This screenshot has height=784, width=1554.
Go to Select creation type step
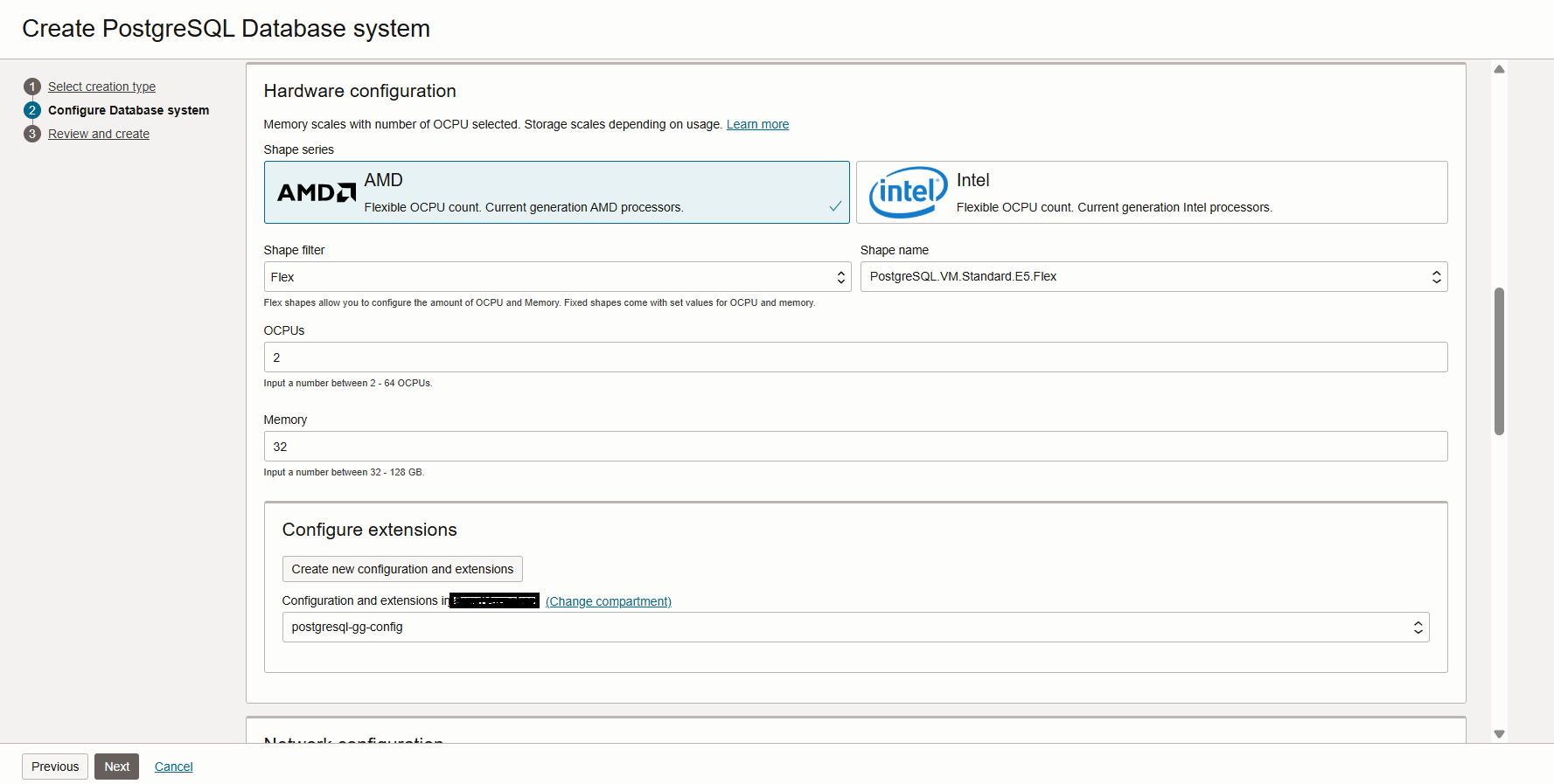click(101, 87)
